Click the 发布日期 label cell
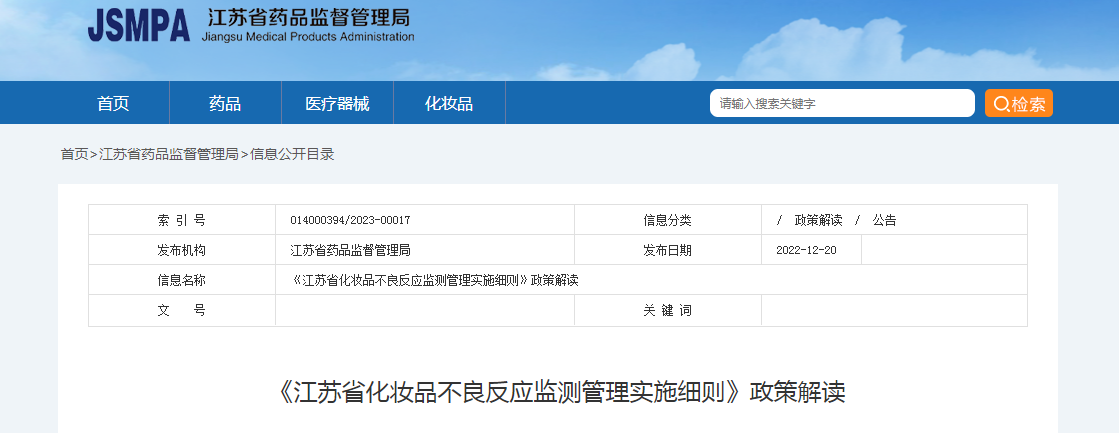 667,250
